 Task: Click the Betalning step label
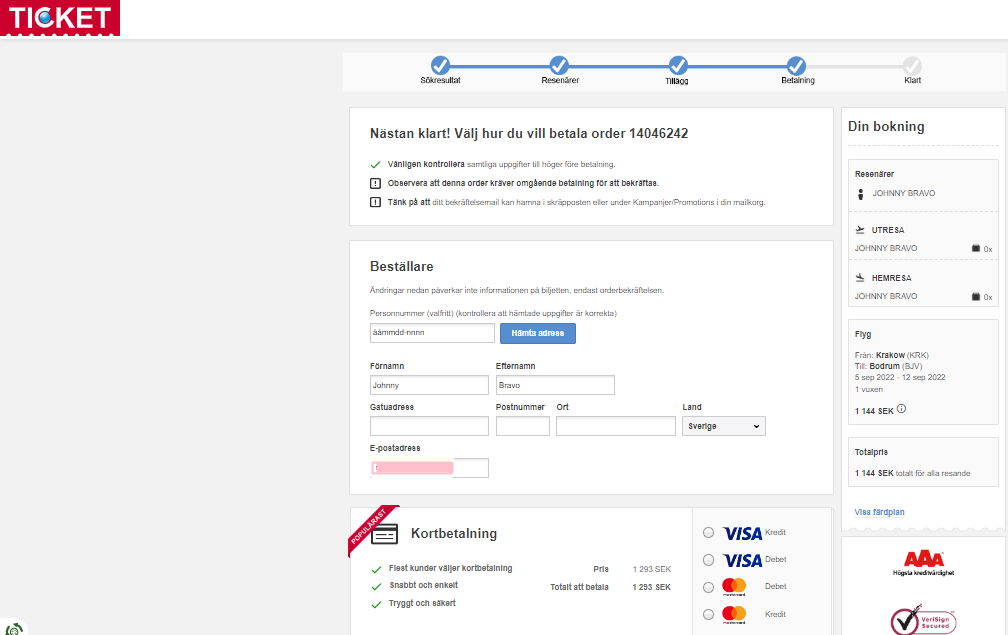coord(798,80)
